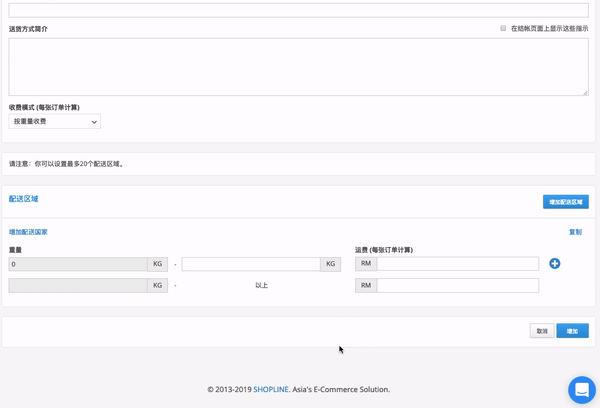Image resolution: width=600 pixels, height=408 pixels.
Task: Focus the delivery method description textarea
Action: pos(298,67)
